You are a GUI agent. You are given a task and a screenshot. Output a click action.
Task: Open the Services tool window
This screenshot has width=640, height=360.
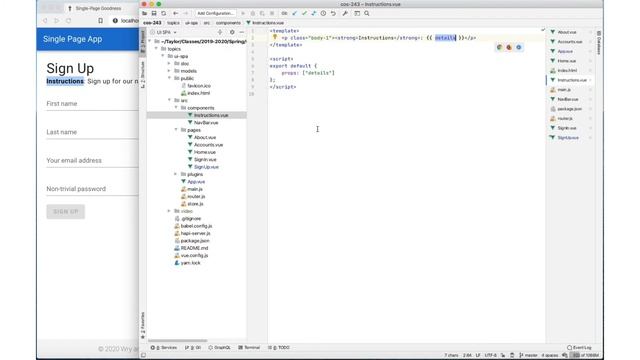pyautogui.click(x=164, y=347)
